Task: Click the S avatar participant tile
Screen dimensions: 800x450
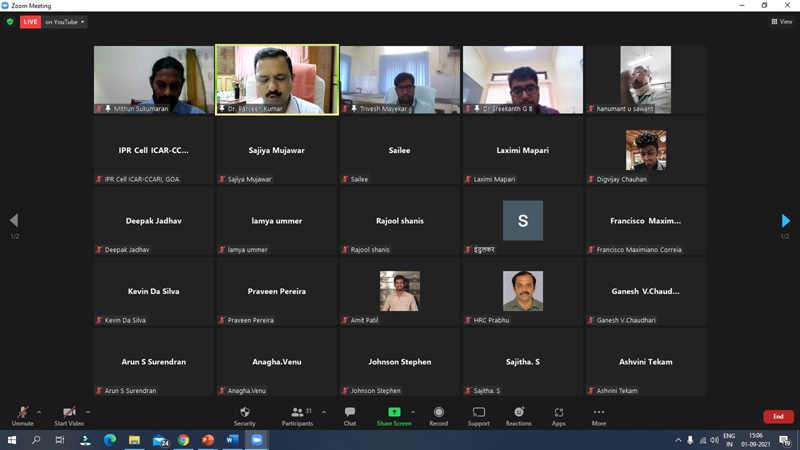Action: pos(523,220)
